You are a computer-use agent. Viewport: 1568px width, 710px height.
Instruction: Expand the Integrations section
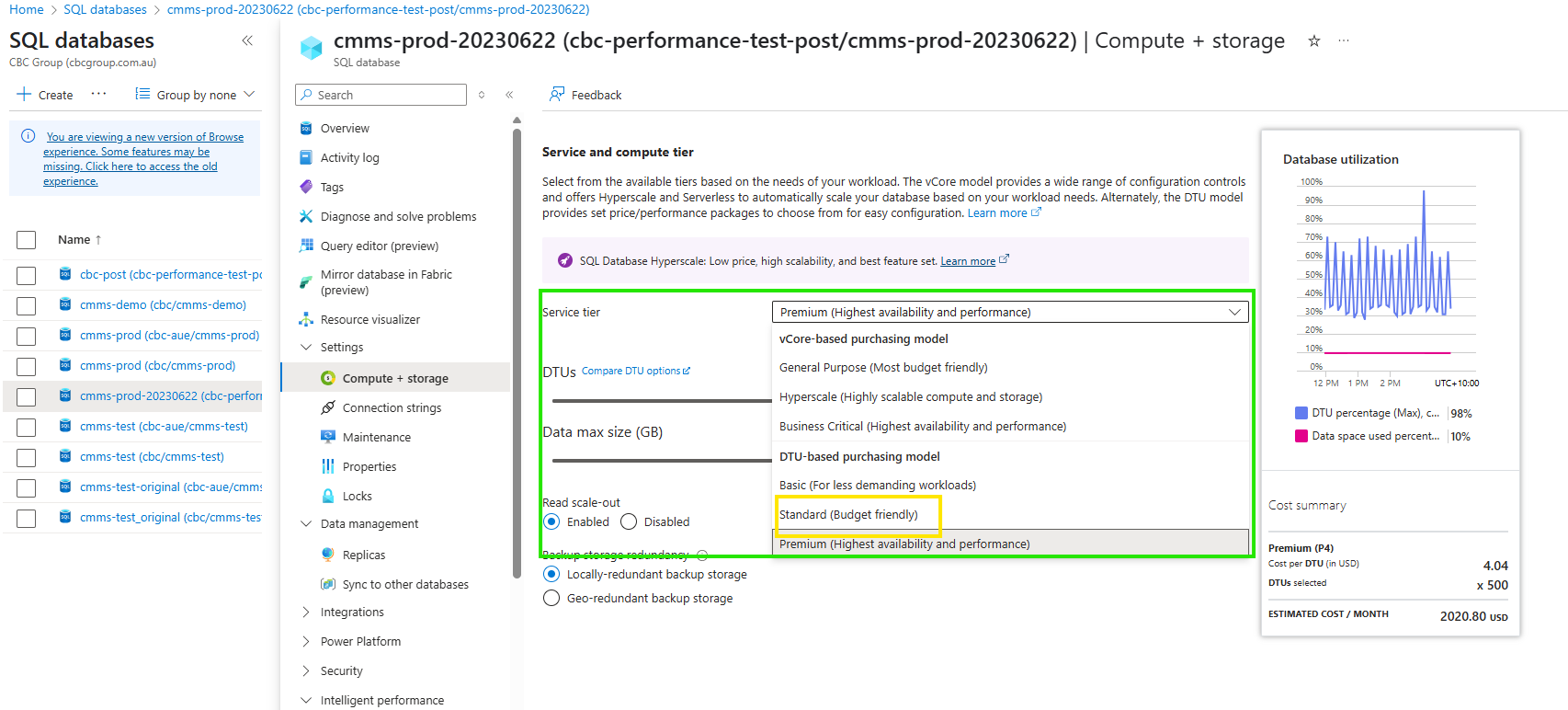coord(306,612)
